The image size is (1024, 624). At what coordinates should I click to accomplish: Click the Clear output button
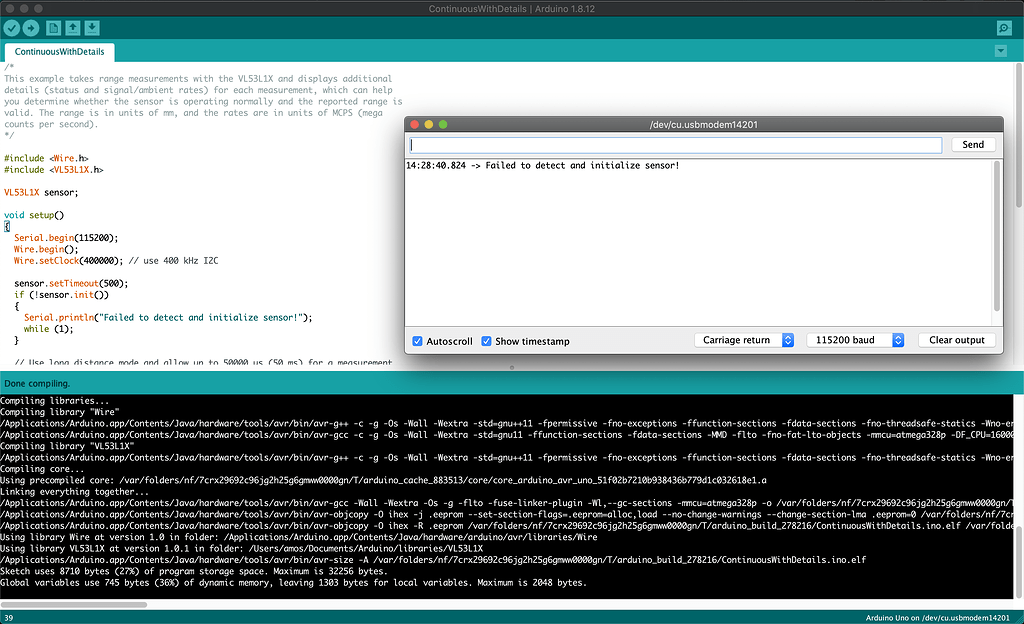pos(956,340)
